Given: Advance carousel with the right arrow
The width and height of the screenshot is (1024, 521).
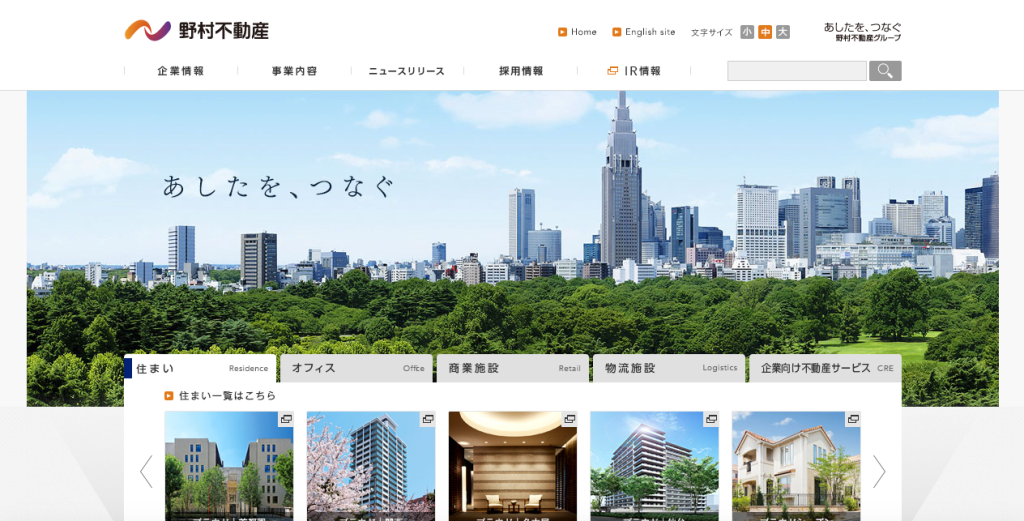Looking at the screenshot, I should point(879,471).
